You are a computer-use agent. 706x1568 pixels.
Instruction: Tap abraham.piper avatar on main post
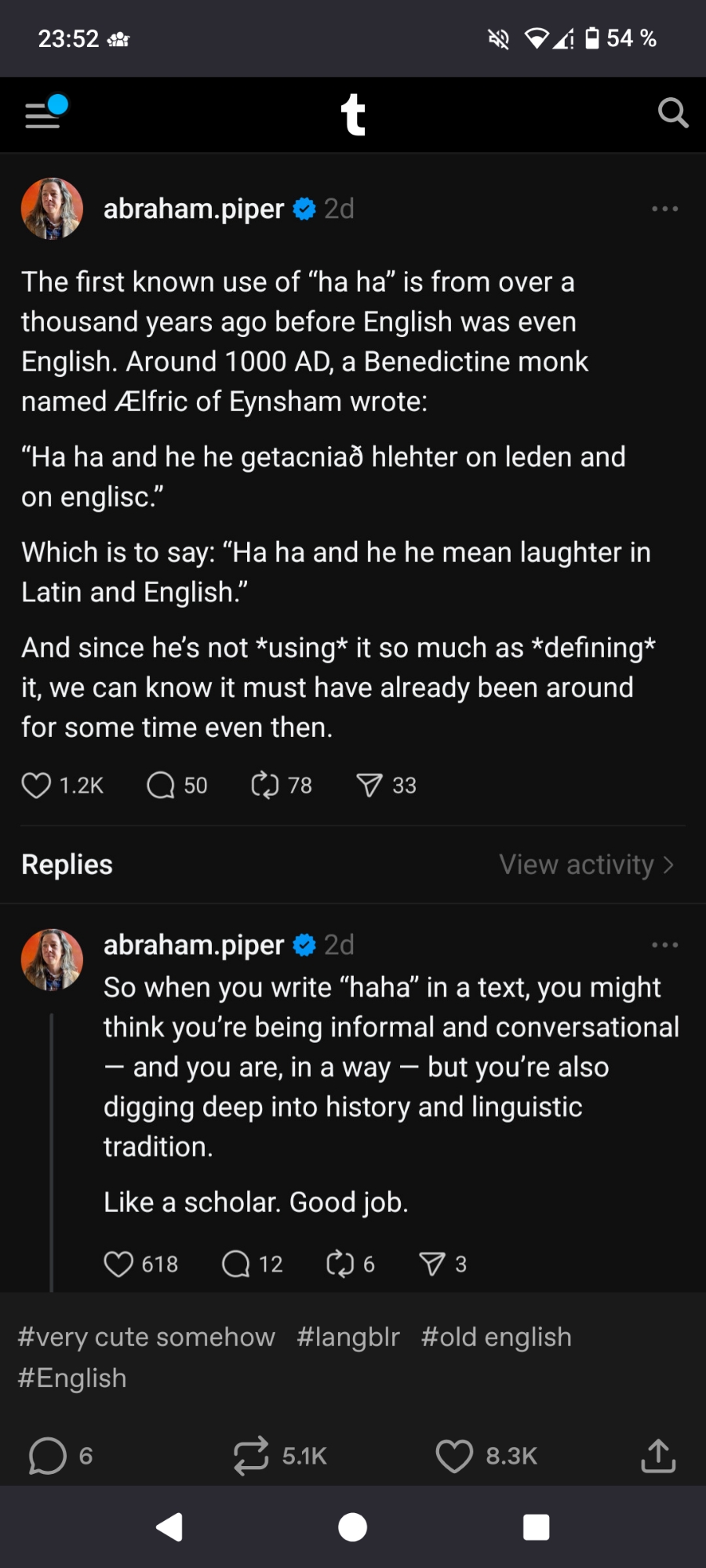click(x=52, y=209)
